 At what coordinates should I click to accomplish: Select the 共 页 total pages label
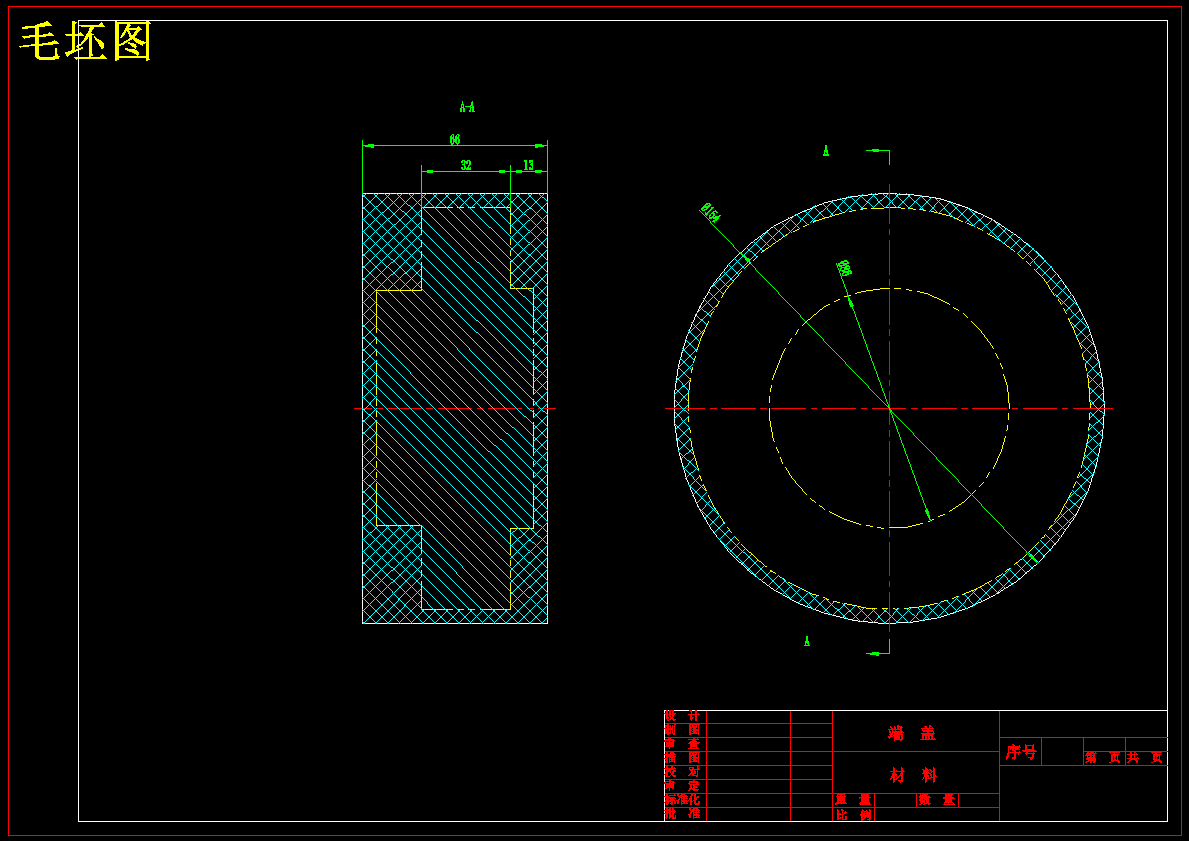pos(1145,758)
